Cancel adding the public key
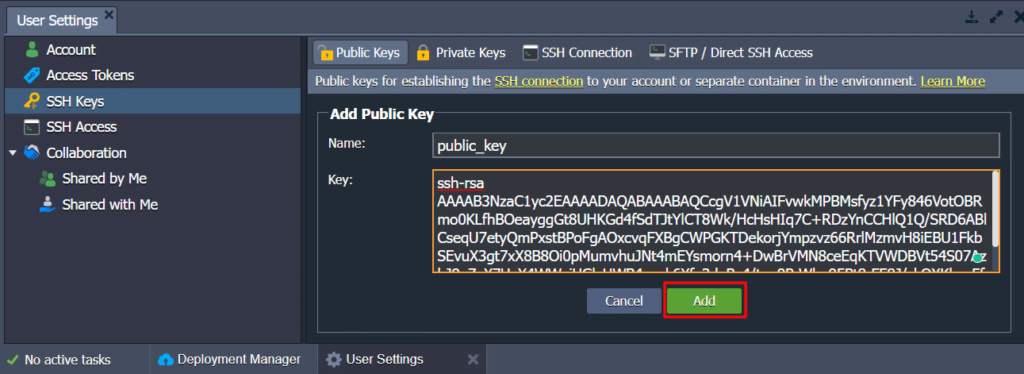1024x374 pixels. pos(624,301)
